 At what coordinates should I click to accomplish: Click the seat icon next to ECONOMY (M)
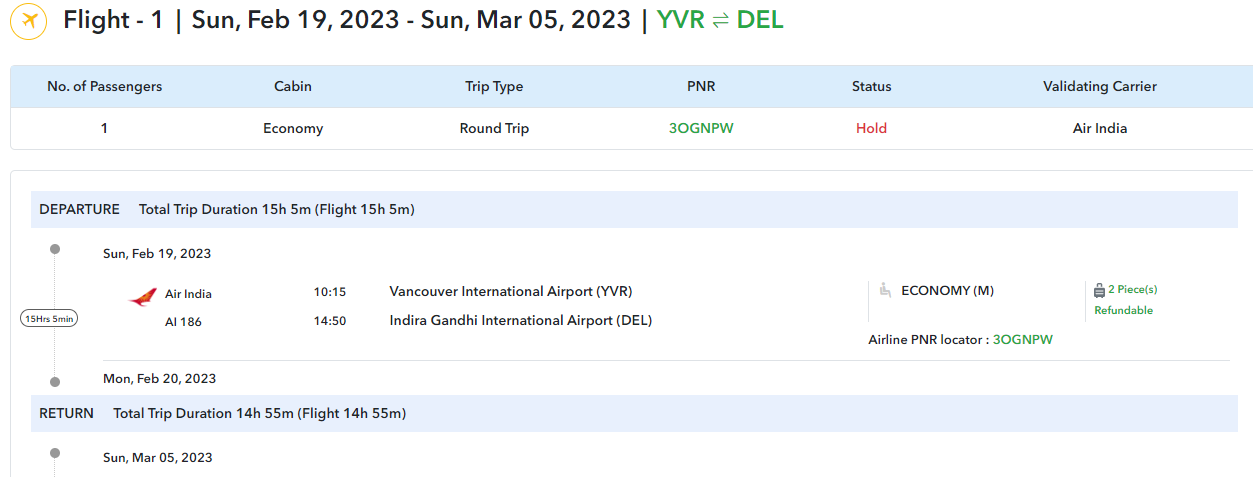tap(884, 291)
